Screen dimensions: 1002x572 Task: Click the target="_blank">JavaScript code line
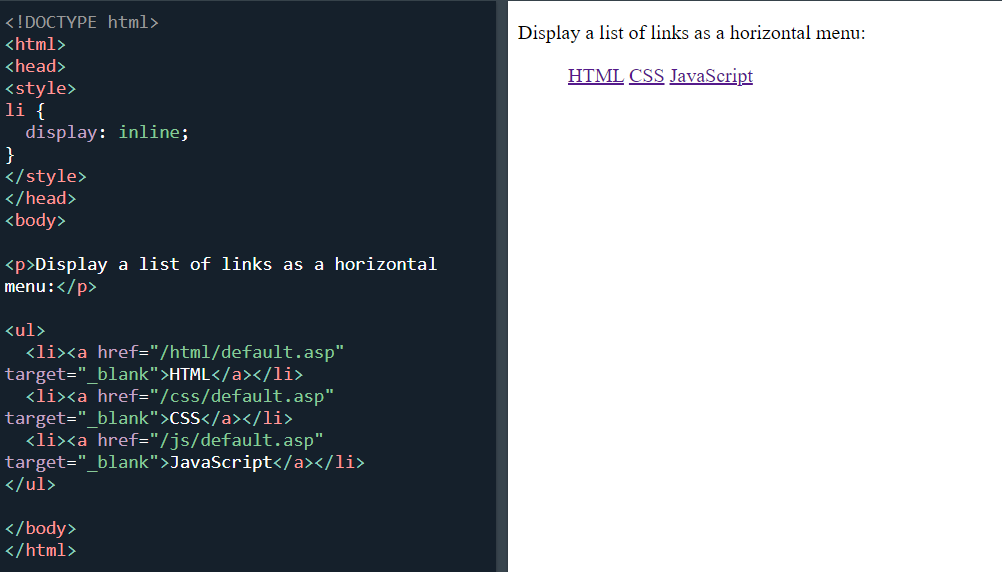click(x=185, y=462)
